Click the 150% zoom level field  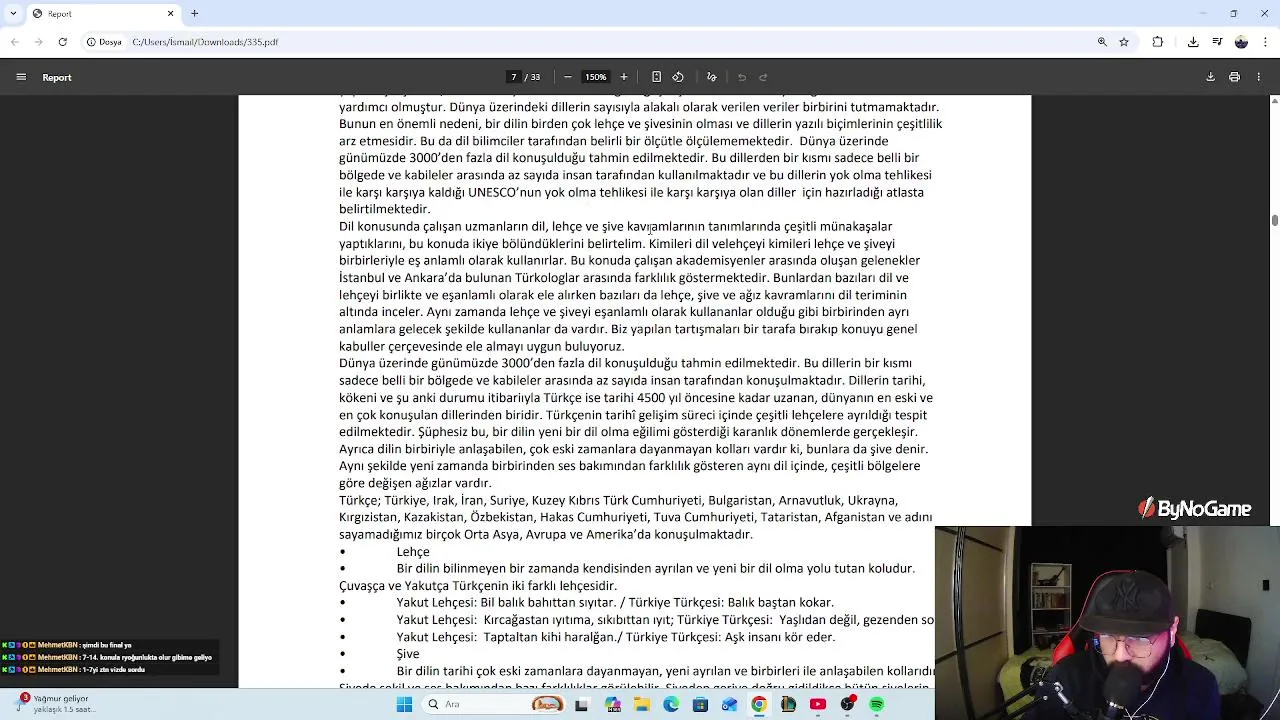[596, 77]
